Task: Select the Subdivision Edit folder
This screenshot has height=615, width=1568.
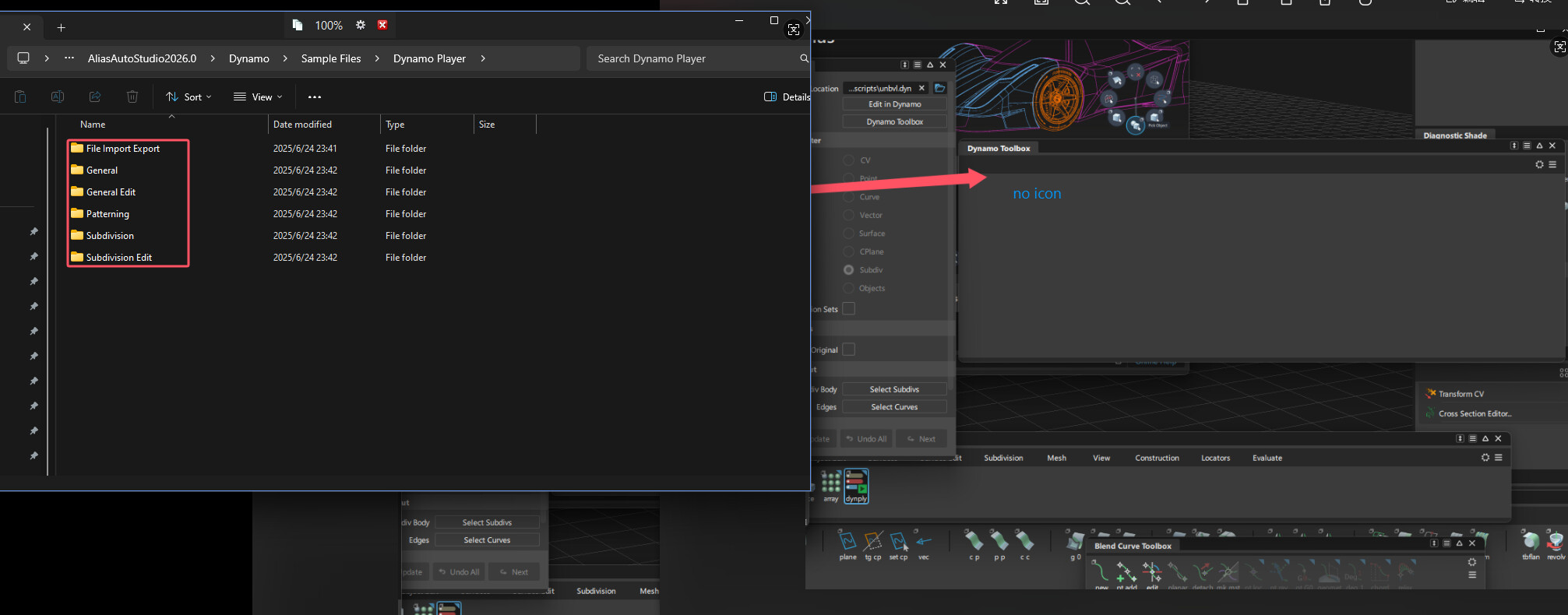Action: pos(118,257)
